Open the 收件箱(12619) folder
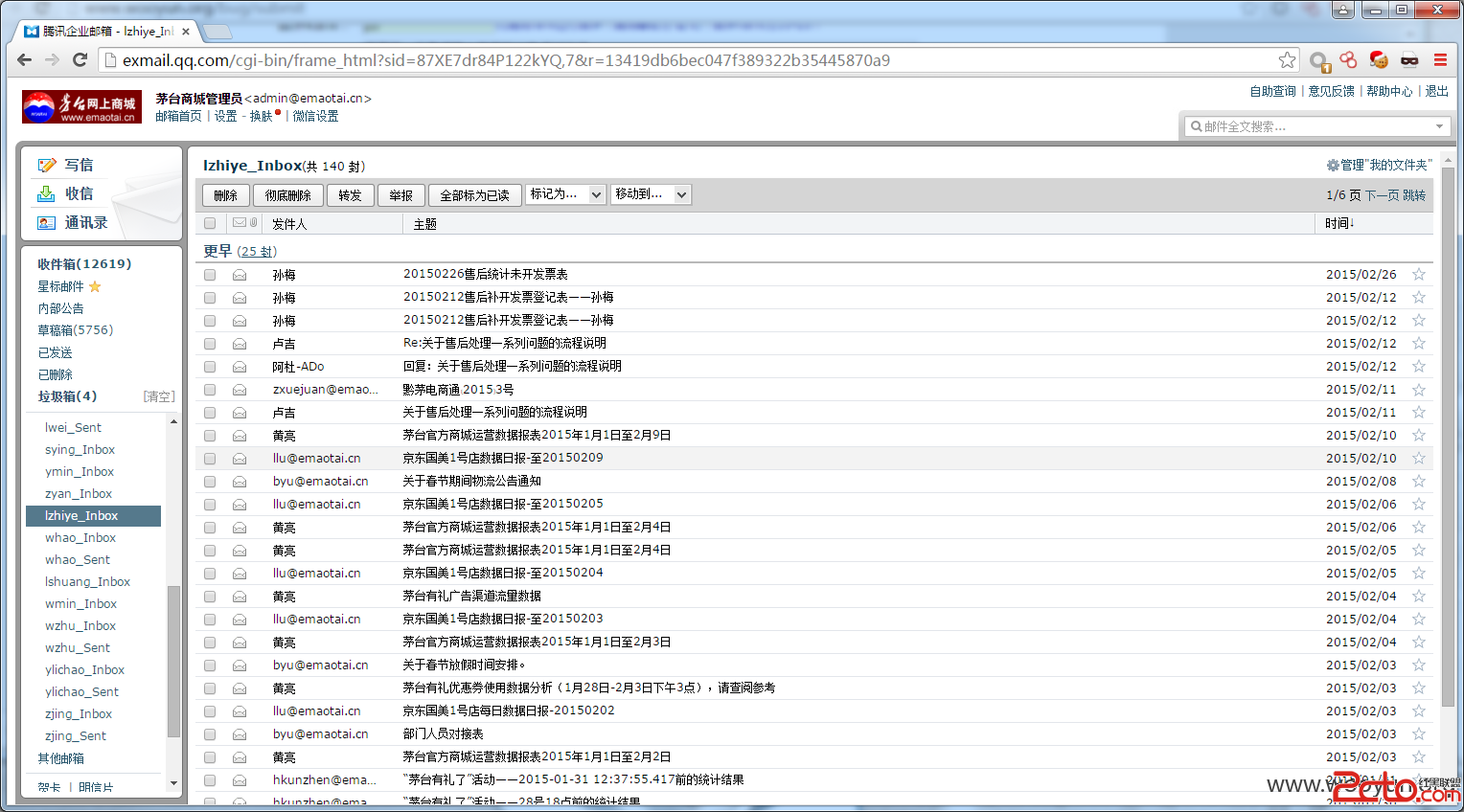1464x812 pixels. click(x=84, y=264)
